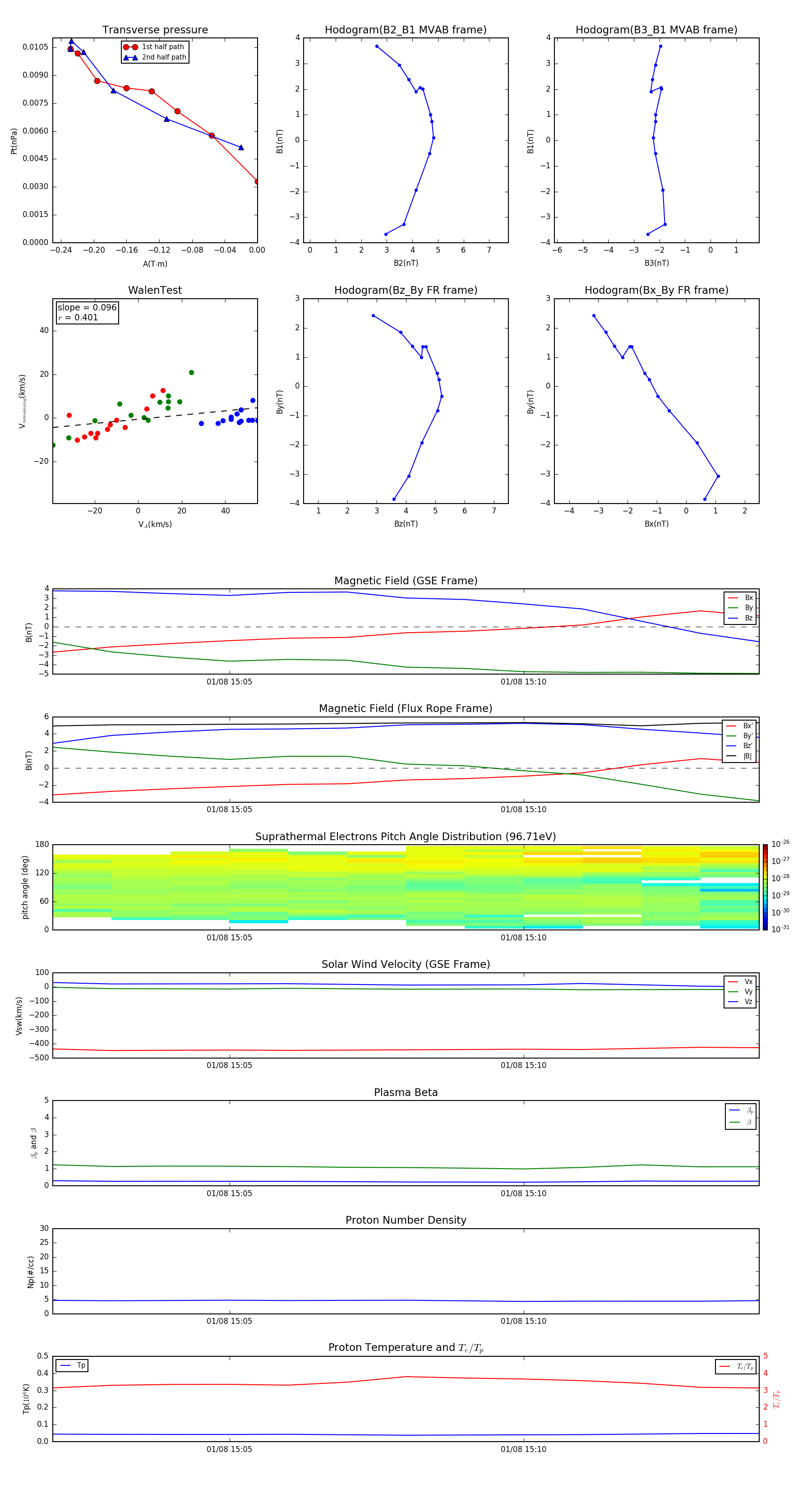This screenshot has height=1489, width=812.
Task: Click the 'Bz(nT)' x-axis label
Action: [x=406, y=524]
